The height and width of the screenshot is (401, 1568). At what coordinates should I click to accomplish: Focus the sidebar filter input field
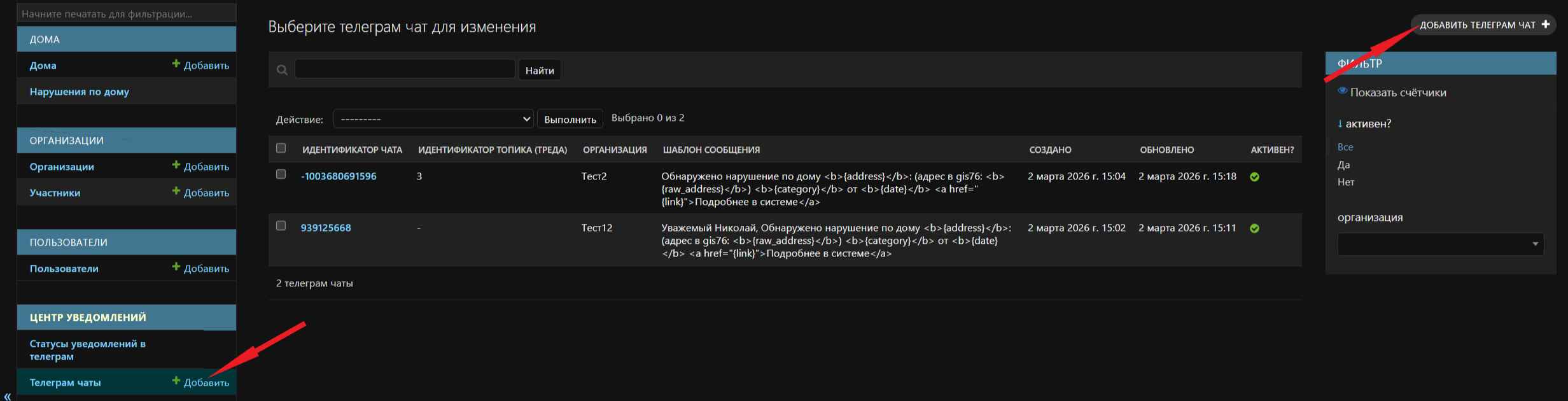pos(127,13)
